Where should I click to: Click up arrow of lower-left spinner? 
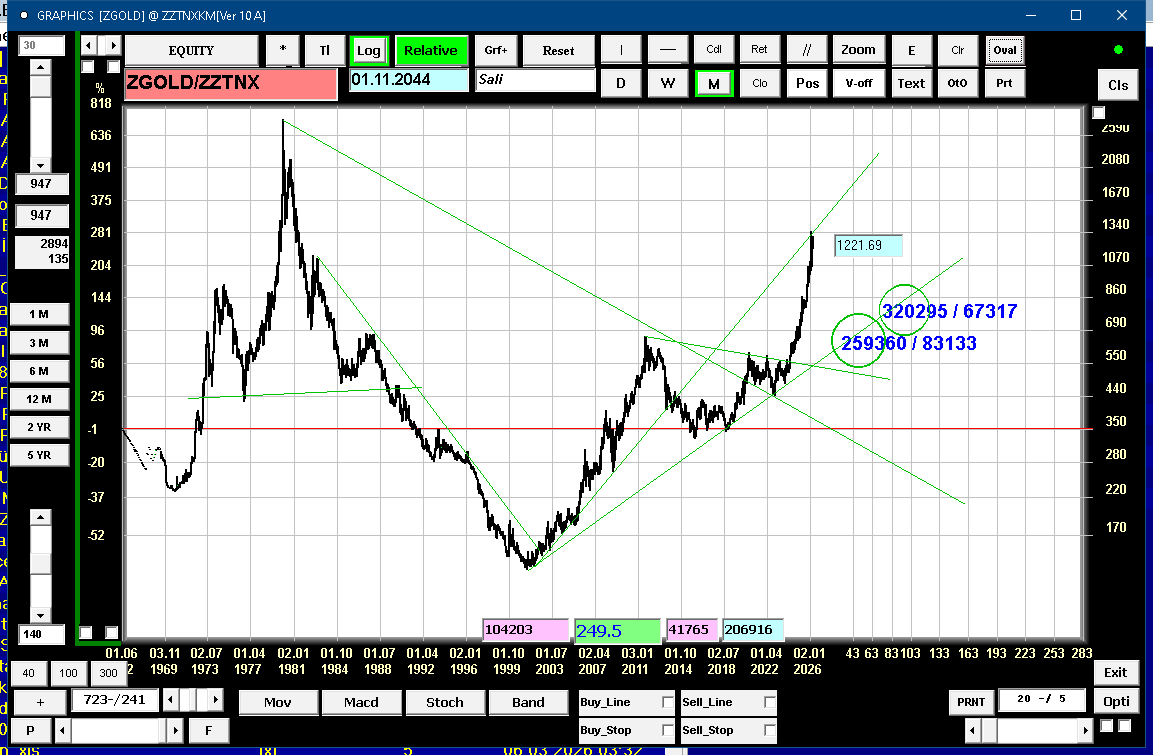click(x=40, y=517)
